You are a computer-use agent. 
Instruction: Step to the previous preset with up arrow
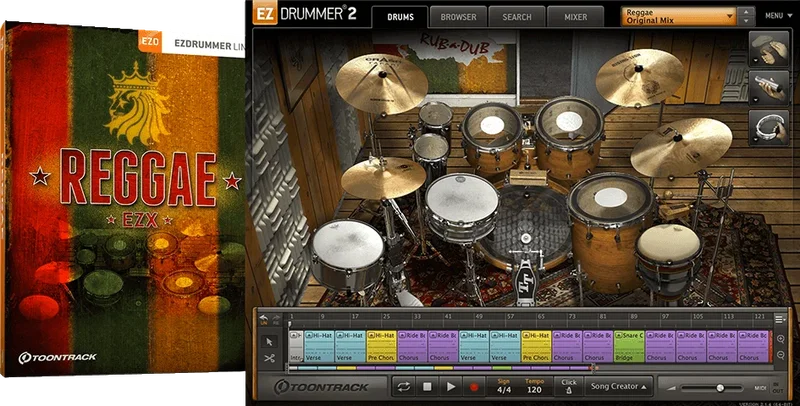[x=746, y=11]
